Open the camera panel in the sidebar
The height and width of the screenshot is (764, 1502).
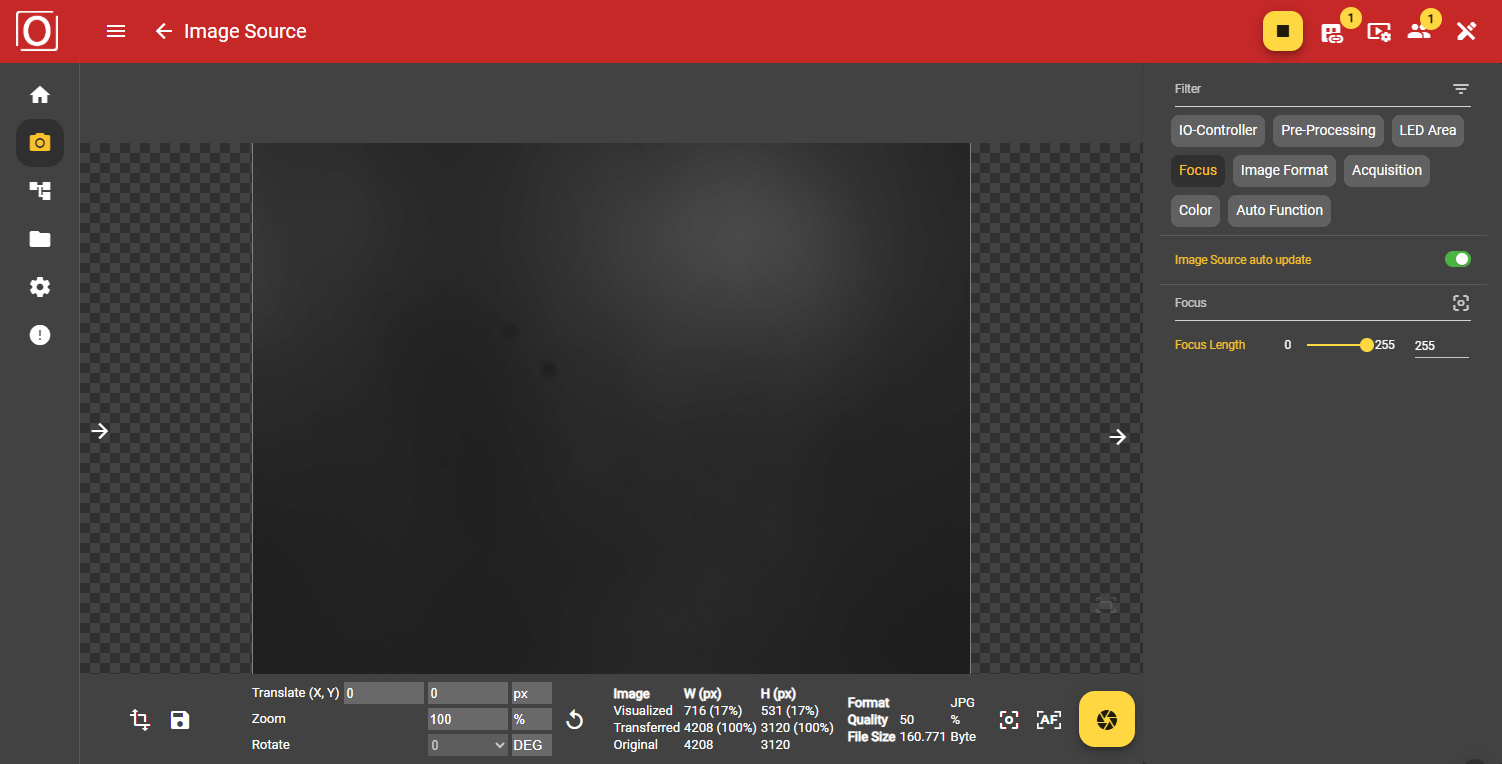click(39, 142)
